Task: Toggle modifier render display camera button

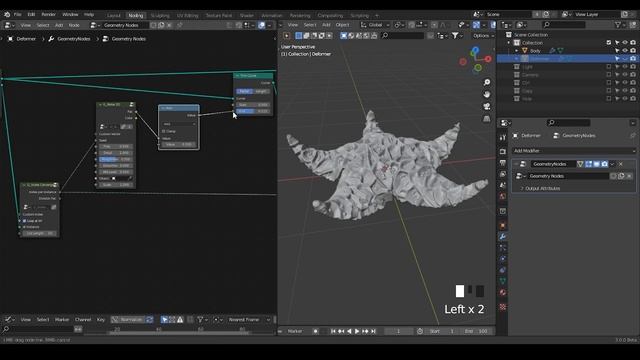Action: (604, 164)
